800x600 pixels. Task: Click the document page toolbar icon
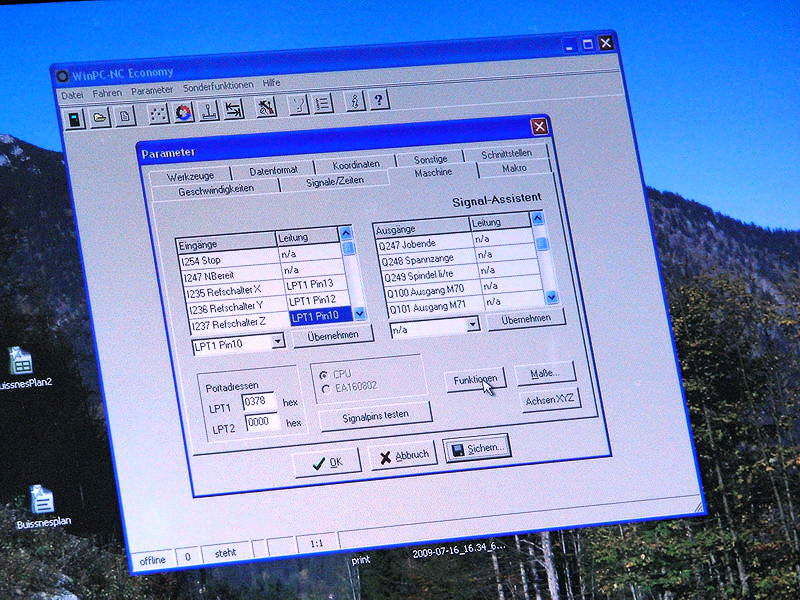124,116
